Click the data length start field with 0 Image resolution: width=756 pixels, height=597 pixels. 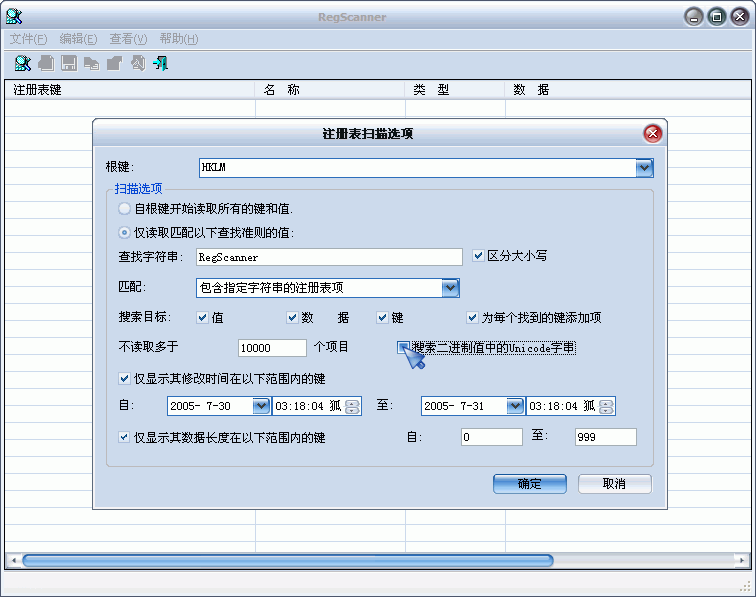click(492, 437)
